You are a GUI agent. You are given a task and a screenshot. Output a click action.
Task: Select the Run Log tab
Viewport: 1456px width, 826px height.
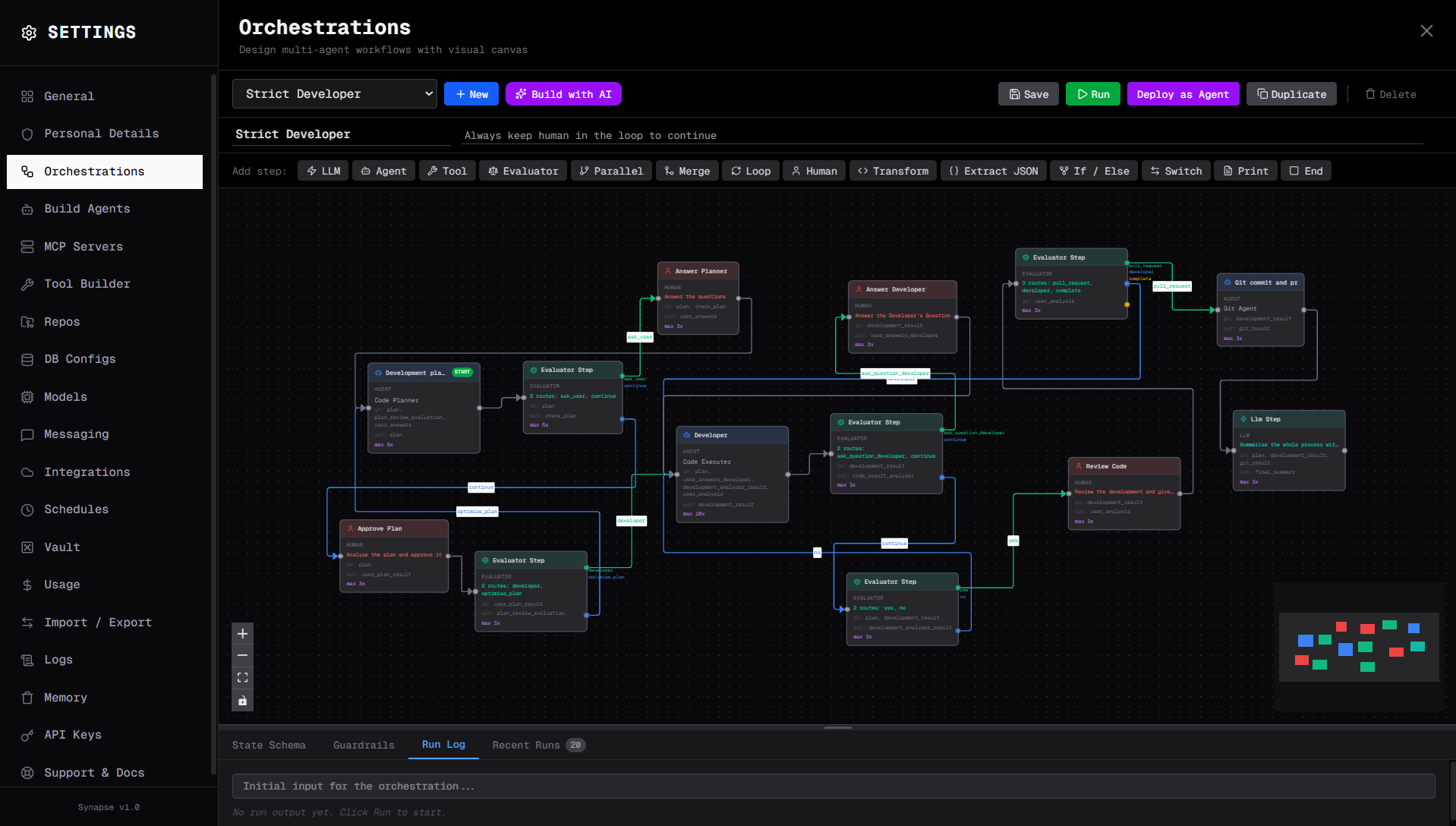pos(443,745)
